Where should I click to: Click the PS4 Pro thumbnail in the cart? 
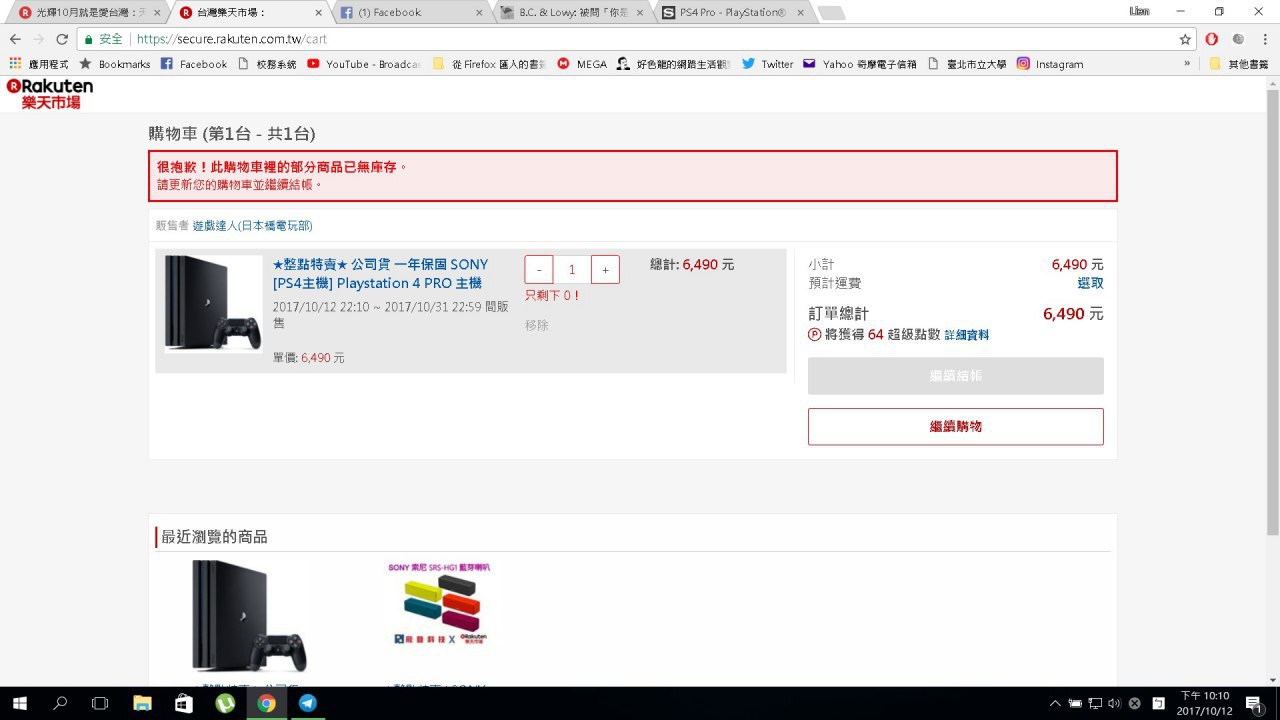[213, 304]
